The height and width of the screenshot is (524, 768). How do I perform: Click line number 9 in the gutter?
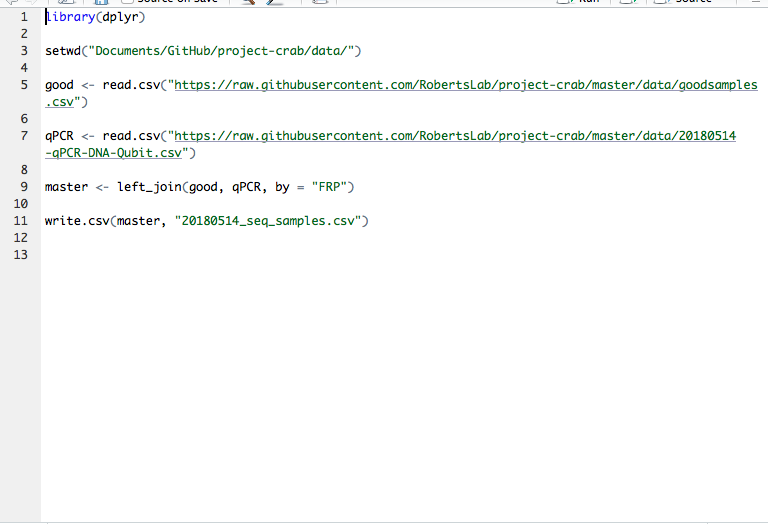tap(23, 187)
